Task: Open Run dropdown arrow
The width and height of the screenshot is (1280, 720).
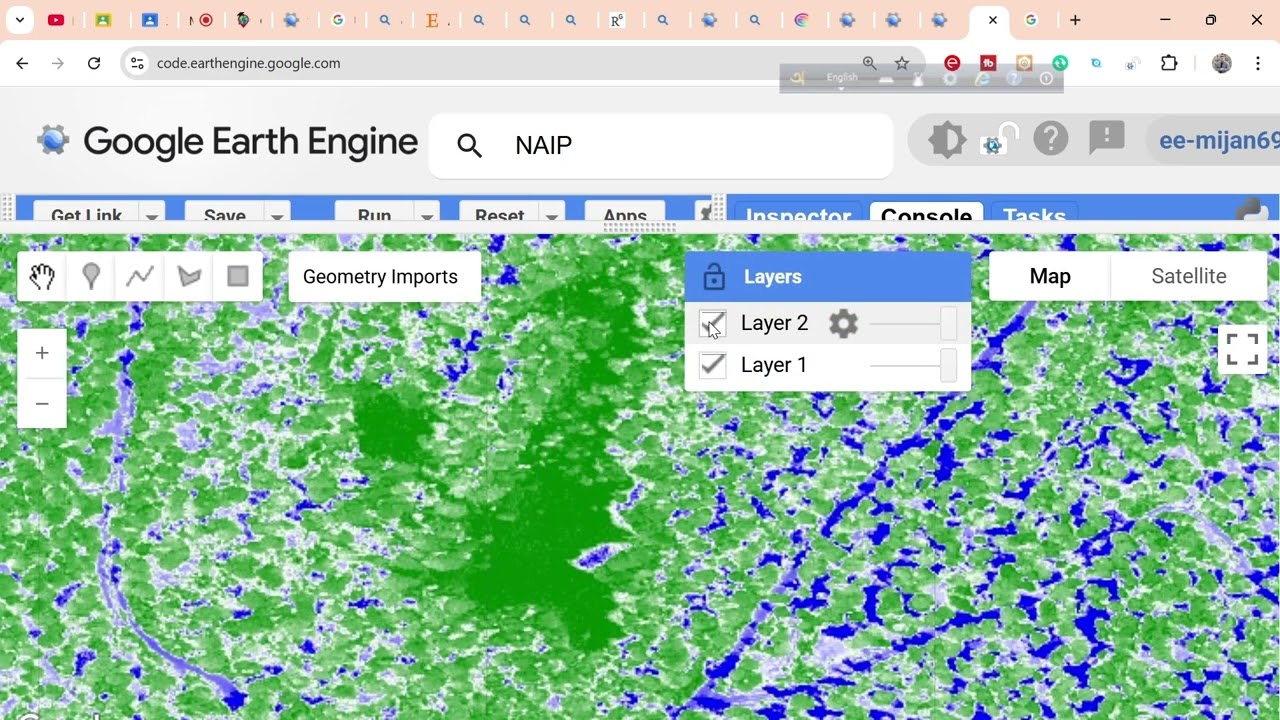Action: [427, 215]
